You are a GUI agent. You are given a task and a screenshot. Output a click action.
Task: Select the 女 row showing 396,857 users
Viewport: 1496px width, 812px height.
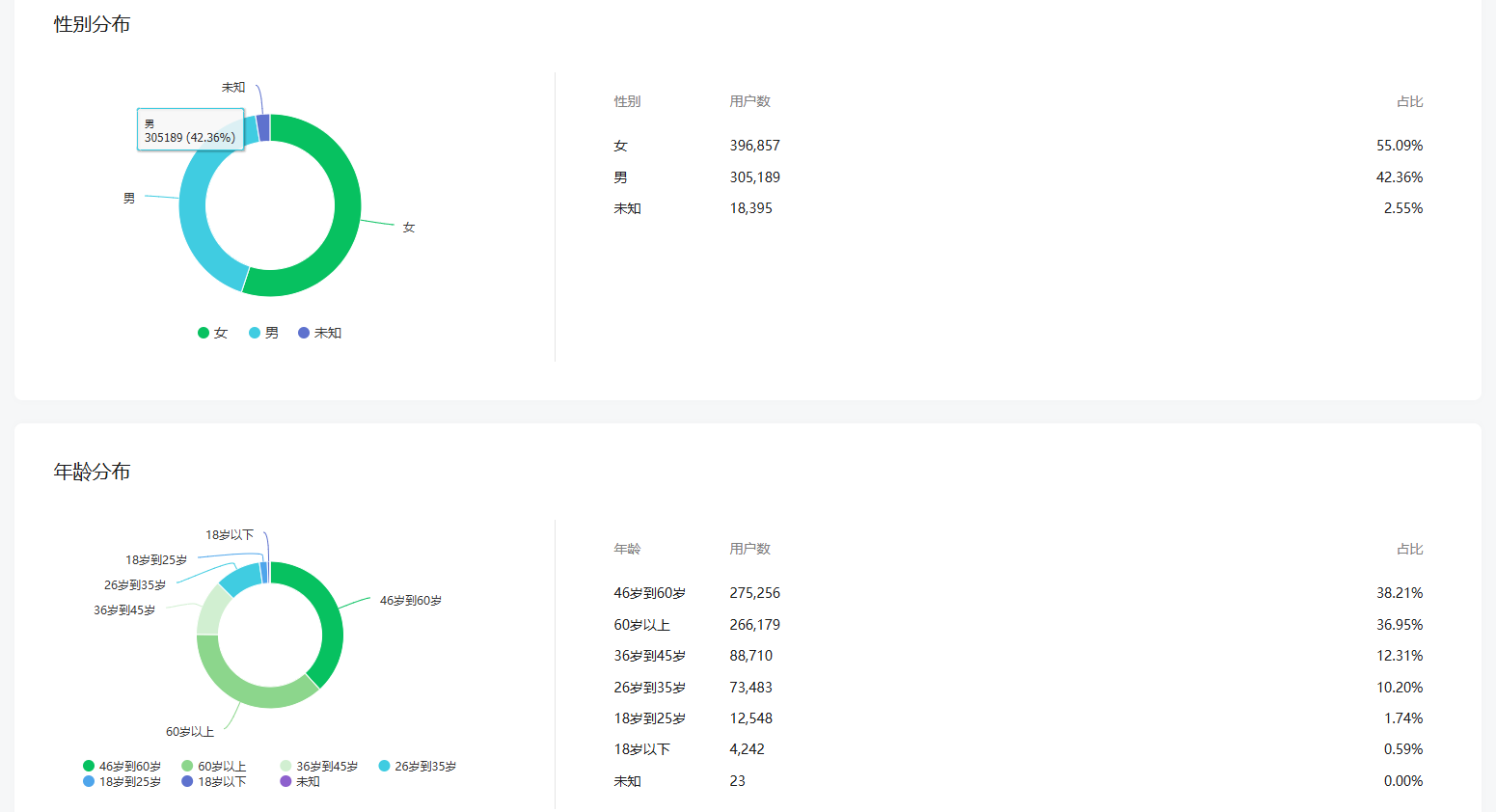[x=1019, y=146]
